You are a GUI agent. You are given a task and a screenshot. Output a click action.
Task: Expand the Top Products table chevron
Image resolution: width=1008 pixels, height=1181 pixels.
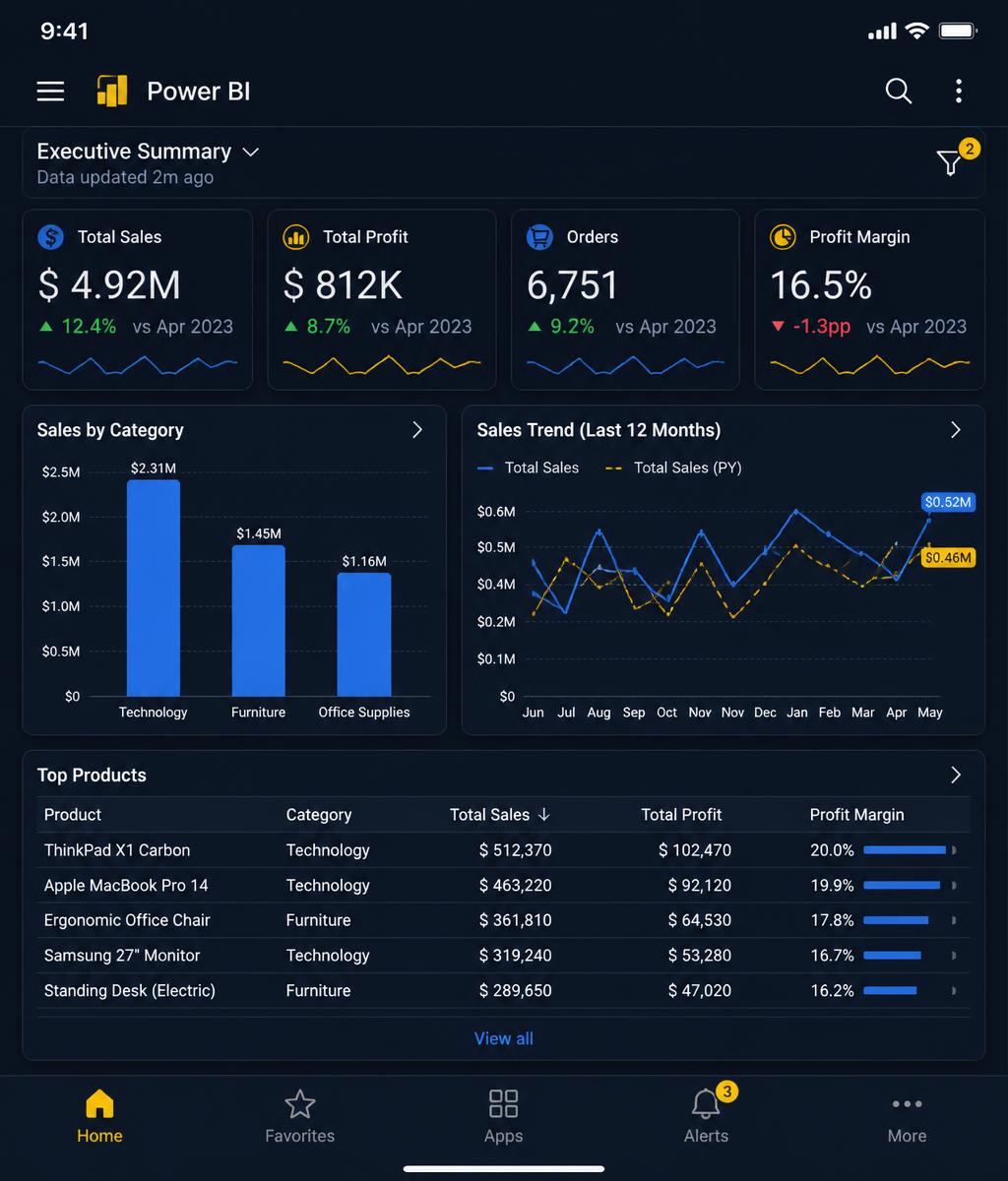[x=955, y=775]
